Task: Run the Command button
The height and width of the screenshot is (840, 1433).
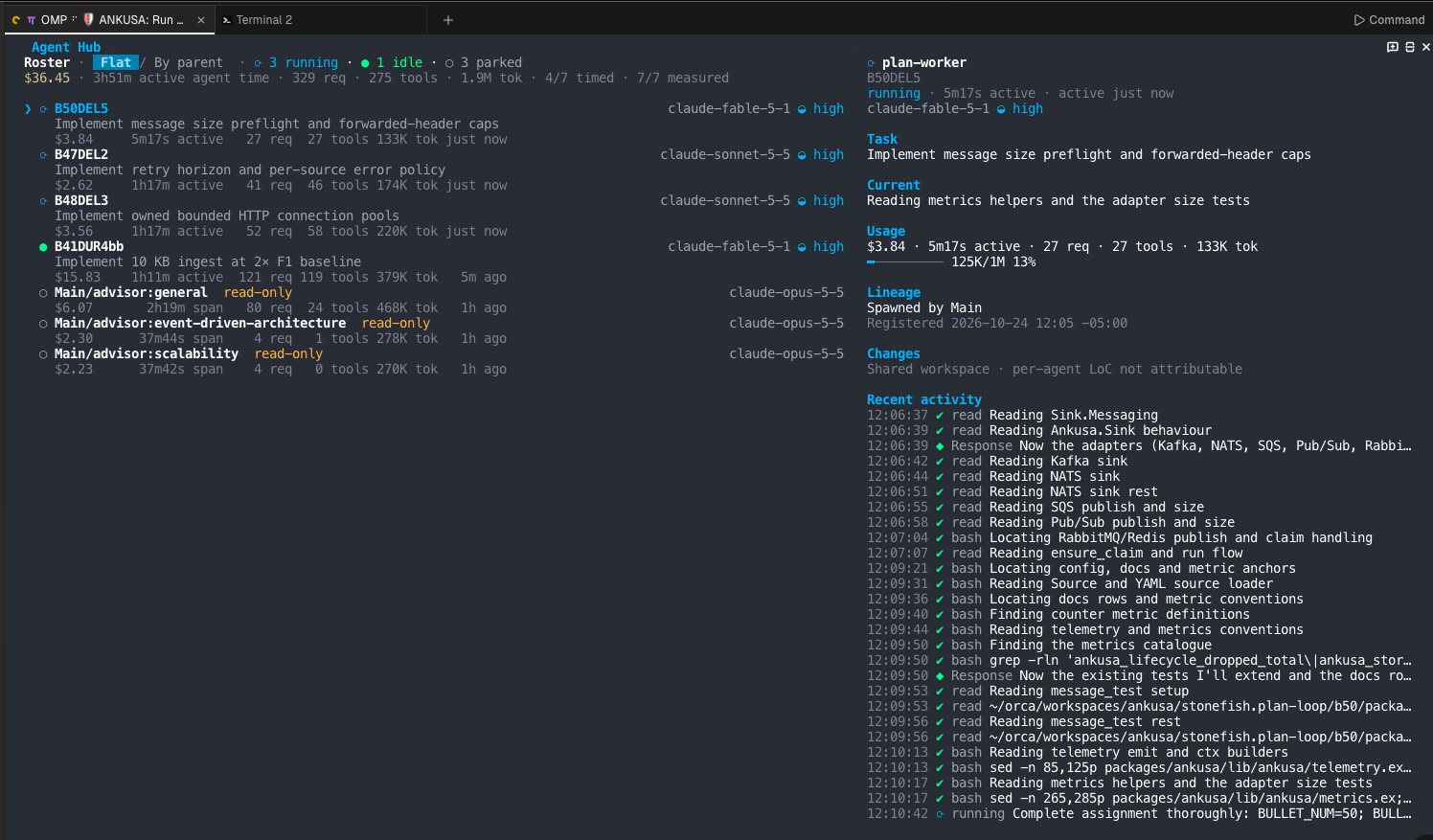Action: click(x=1389, y=19)
